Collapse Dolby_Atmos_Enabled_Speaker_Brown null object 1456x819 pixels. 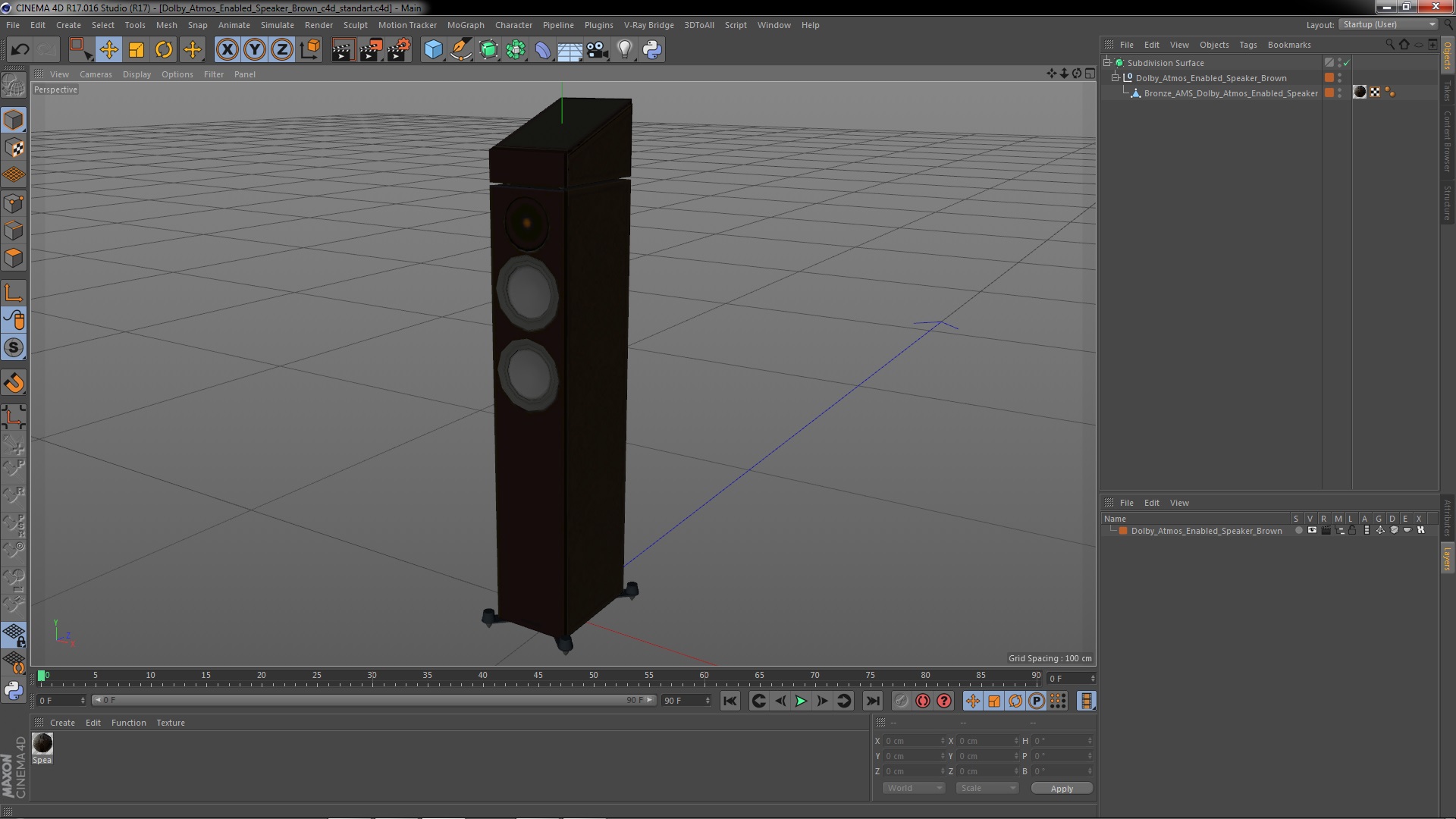[1116, 78]
